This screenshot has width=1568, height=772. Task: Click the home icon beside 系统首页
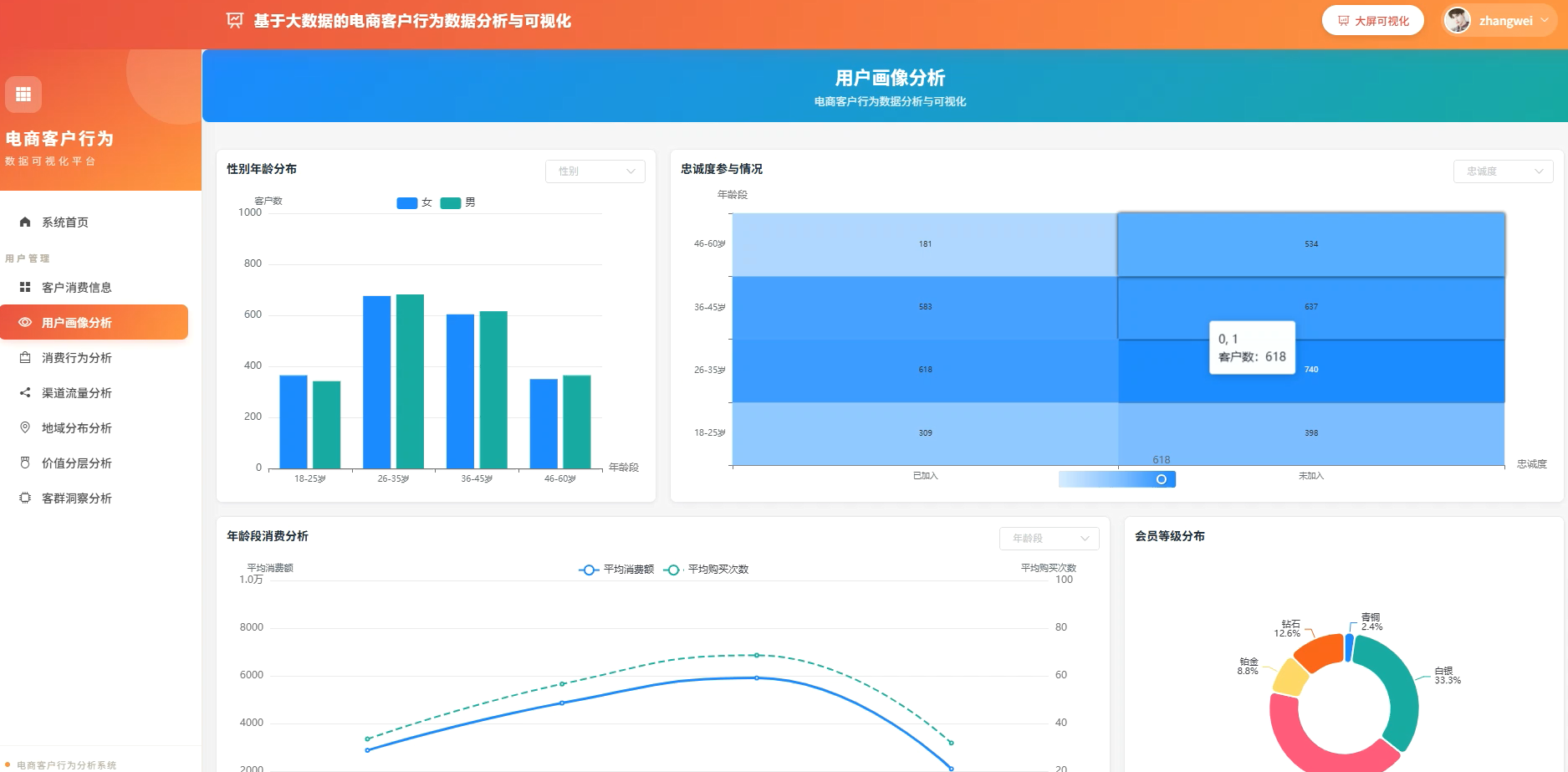point(25,222)
